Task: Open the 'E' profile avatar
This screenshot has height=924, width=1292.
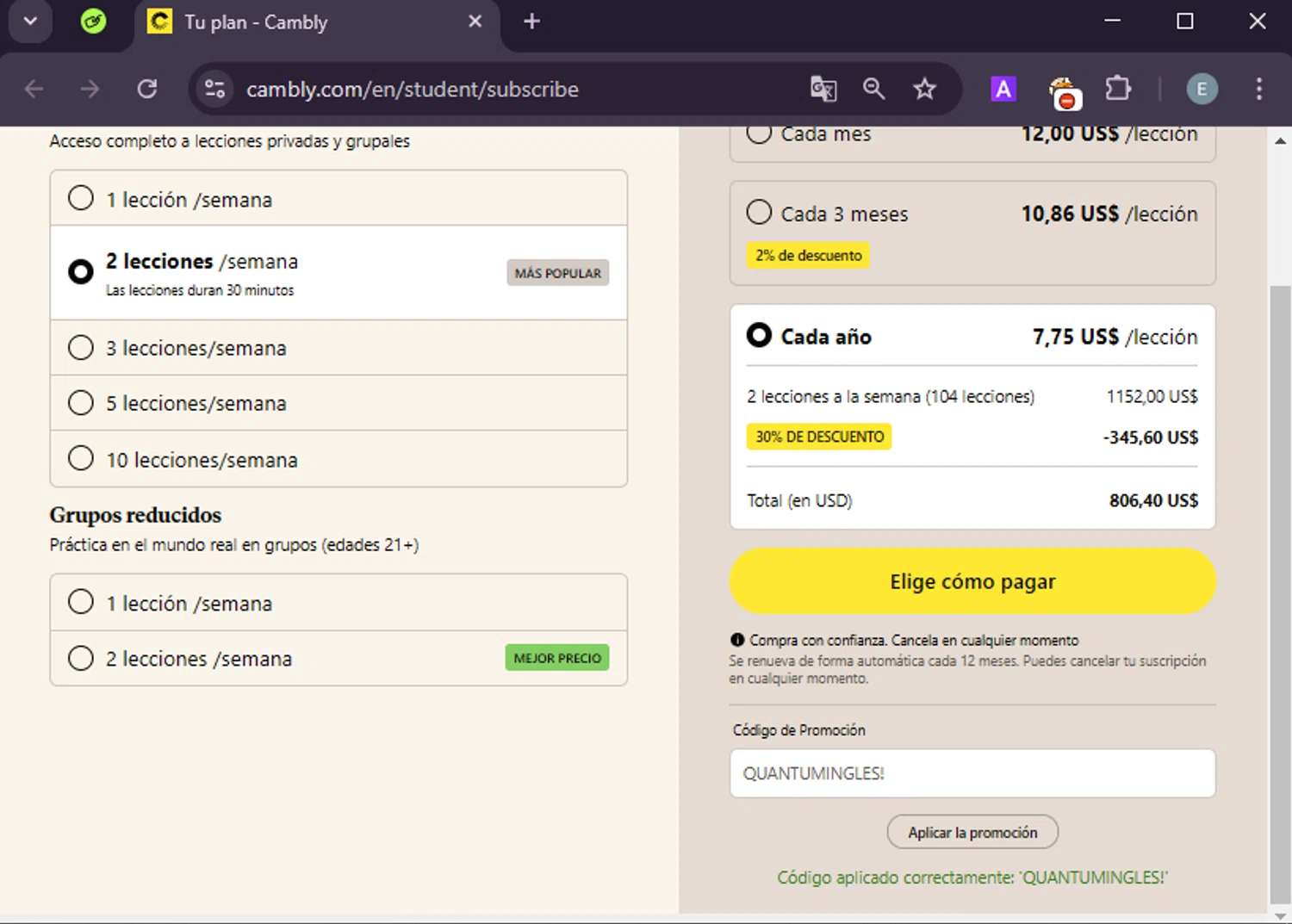Action: tap(1202, 89)
